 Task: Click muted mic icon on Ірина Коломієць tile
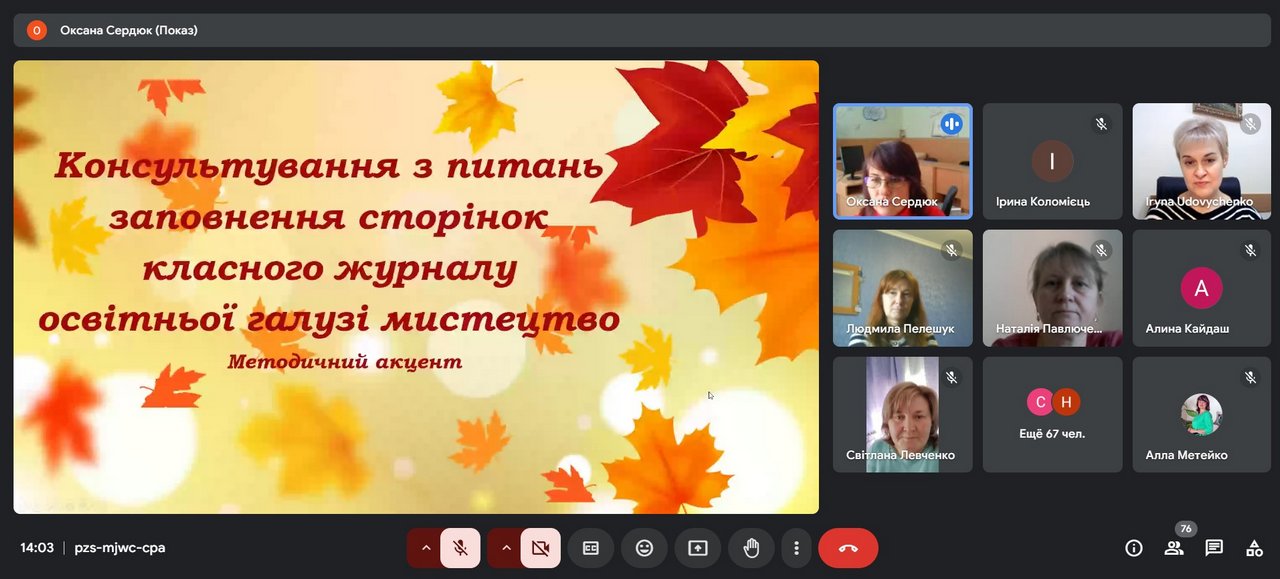(x=1101, y=124)
